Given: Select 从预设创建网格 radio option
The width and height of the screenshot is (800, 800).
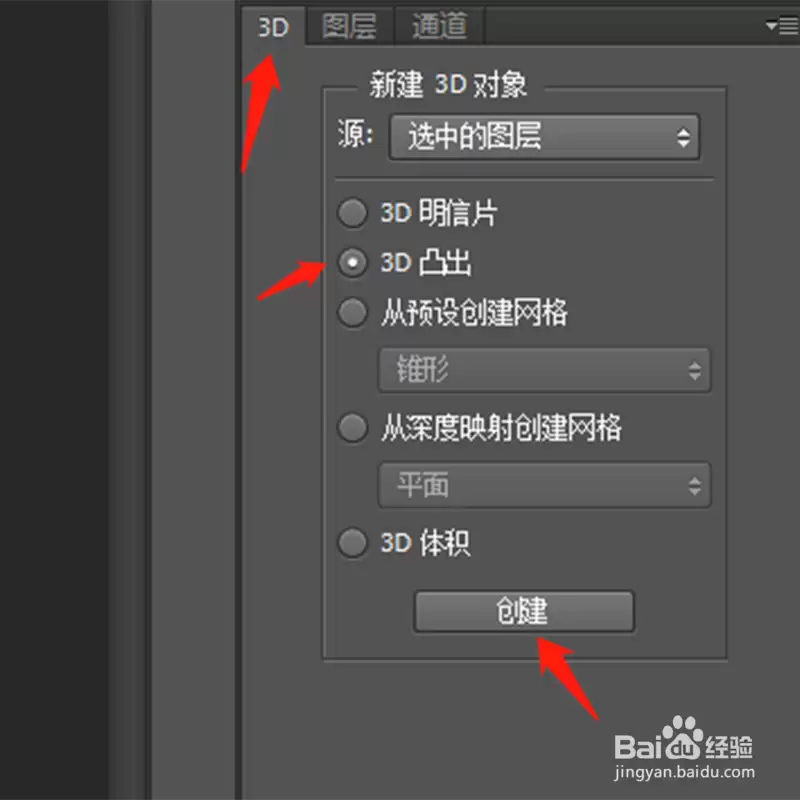Looking at the screenshot, I should pos(352,312).
